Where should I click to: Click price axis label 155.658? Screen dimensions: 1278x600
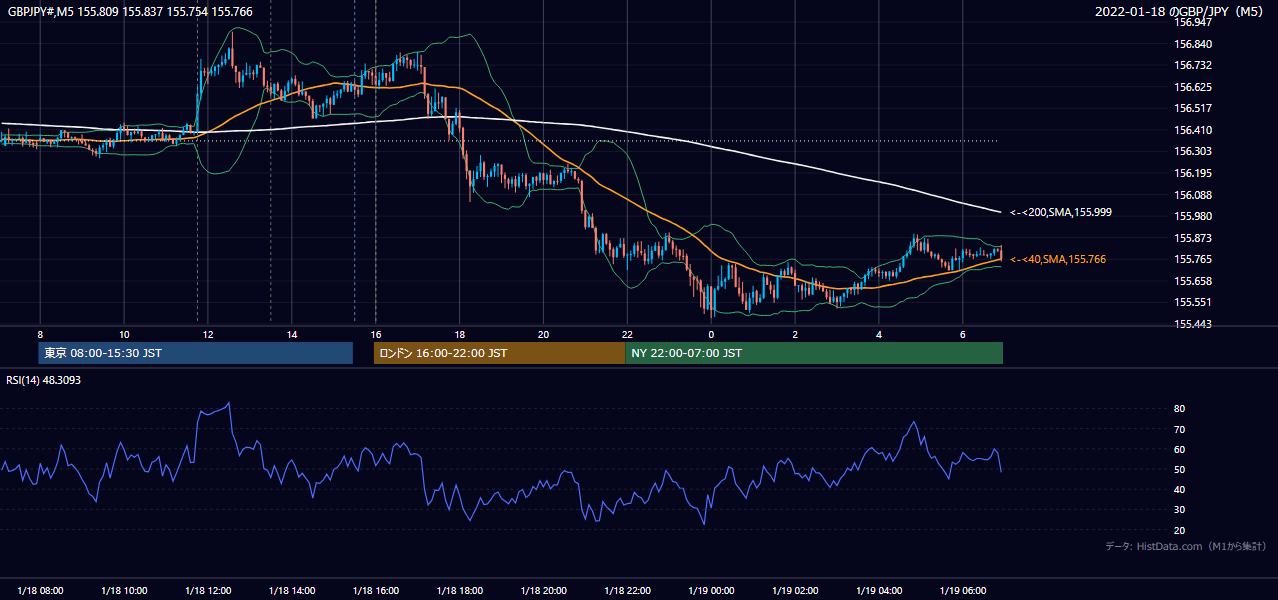pyautogui.click(x=1192, y=281)
